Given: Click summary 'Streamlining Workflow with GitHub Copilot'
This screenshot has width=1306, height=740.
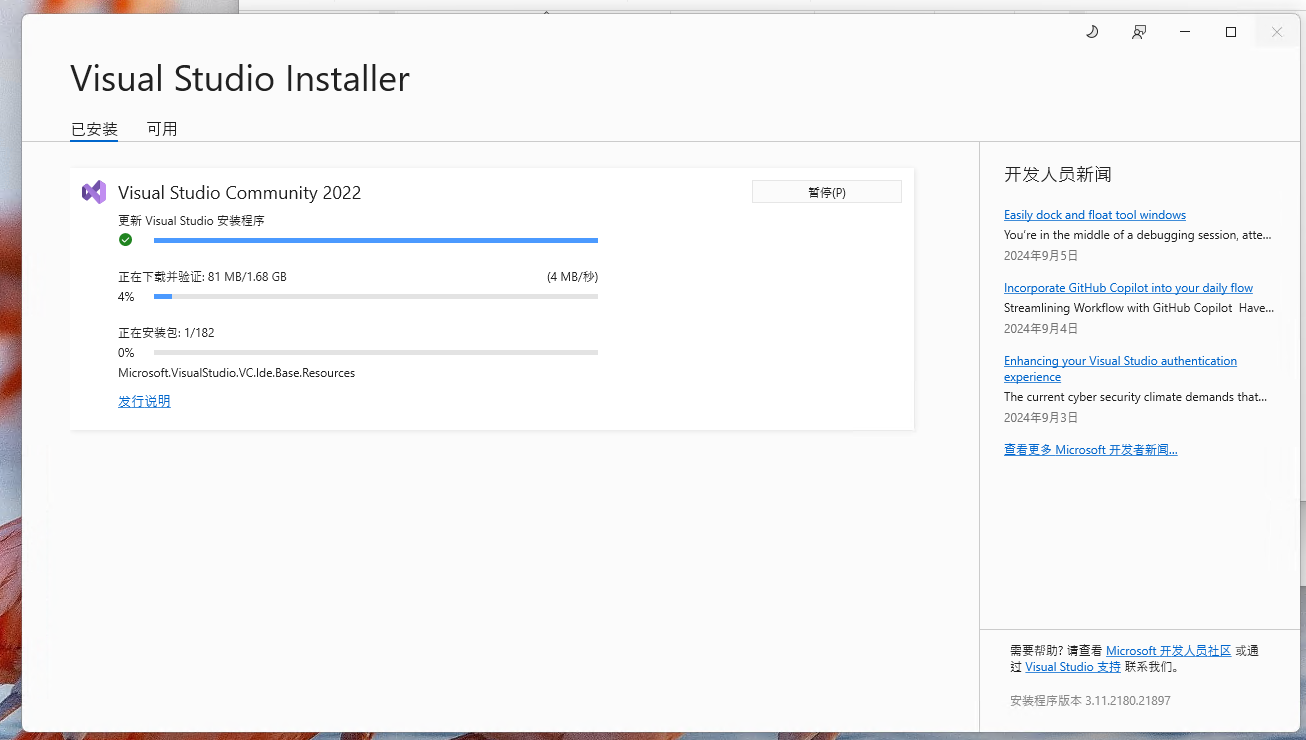Looking at the screenshot, I should point(1139,308).
